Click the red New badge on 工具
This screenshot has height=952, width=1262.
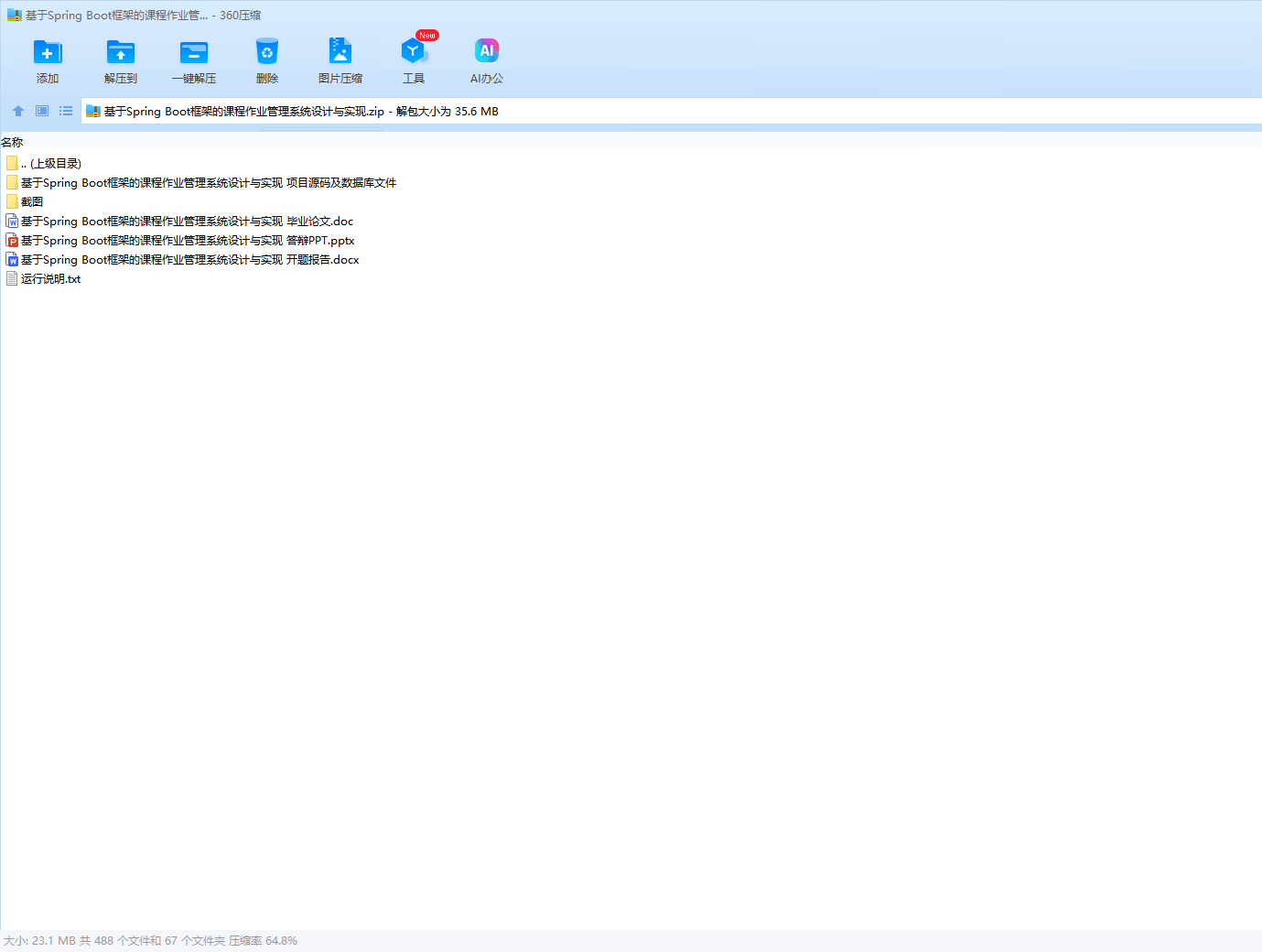[427, 35]
